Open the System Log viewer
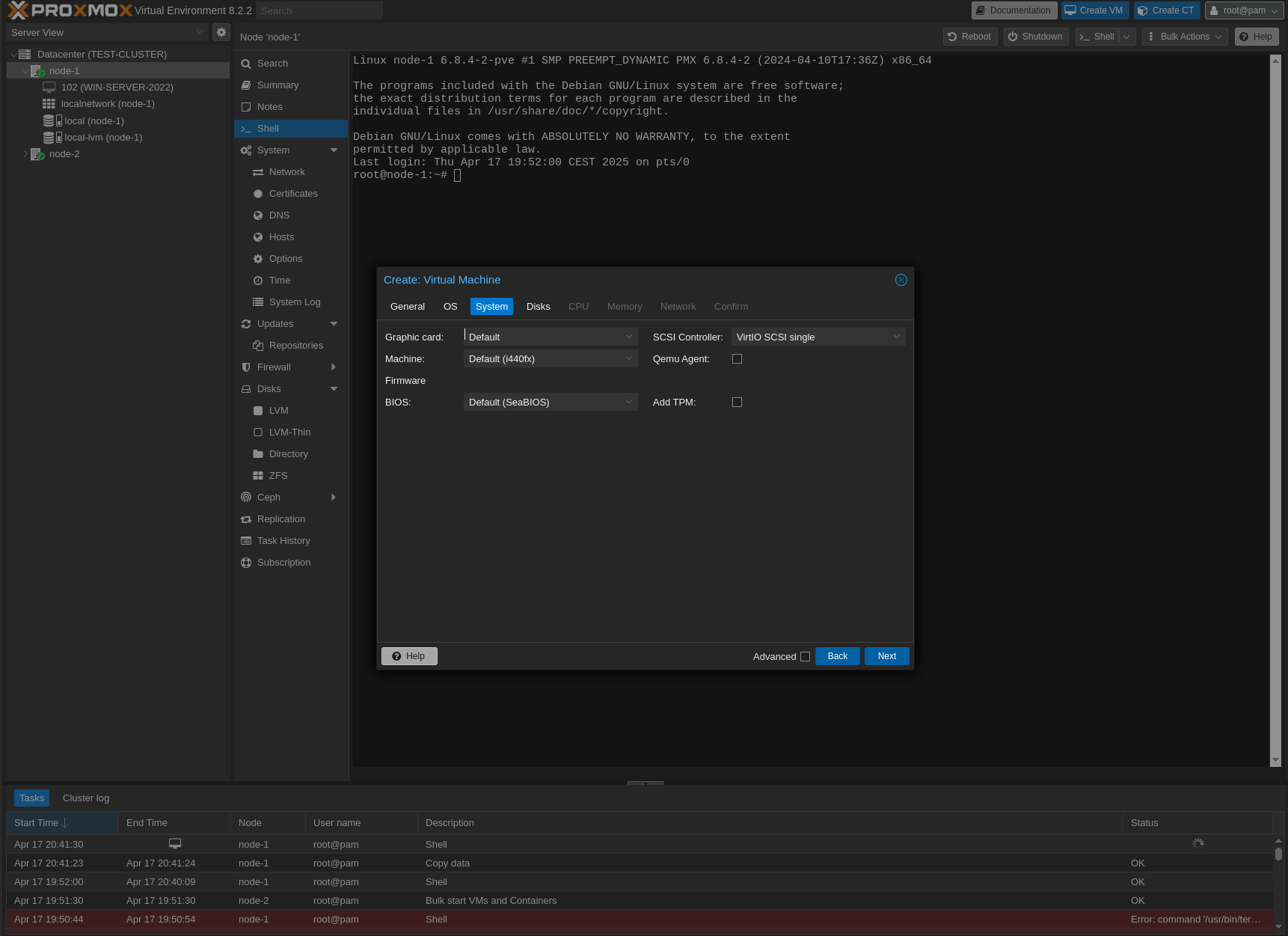The width and height of the screenshot is (1288, 936). [258, 302]
